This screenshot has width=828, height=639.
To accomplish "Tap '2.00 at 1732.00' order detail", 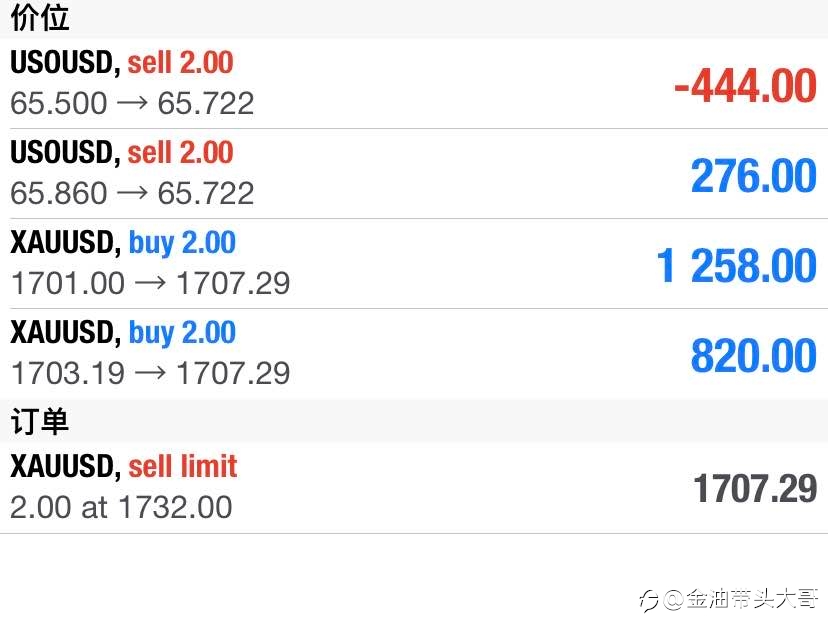I will click(x=121, y=507).
